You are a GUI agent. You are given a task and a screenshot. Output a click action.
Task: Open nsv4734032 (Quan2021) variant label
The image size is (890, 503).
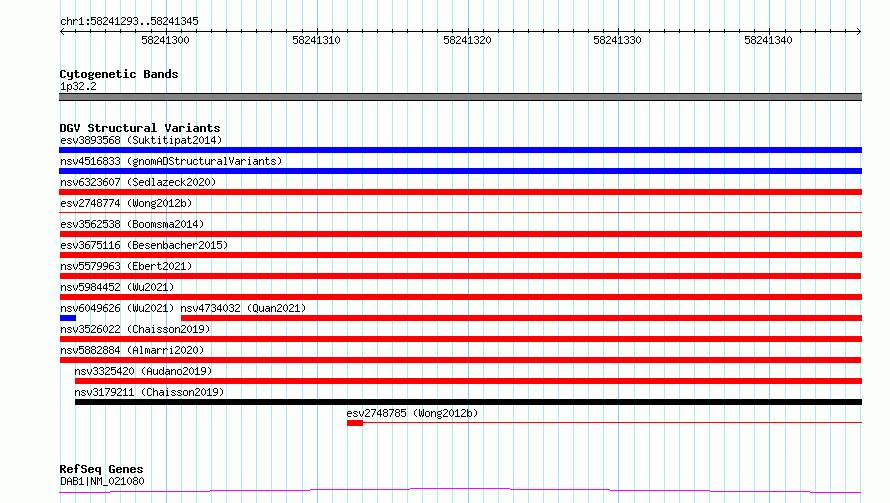click(x=243, y=308)
